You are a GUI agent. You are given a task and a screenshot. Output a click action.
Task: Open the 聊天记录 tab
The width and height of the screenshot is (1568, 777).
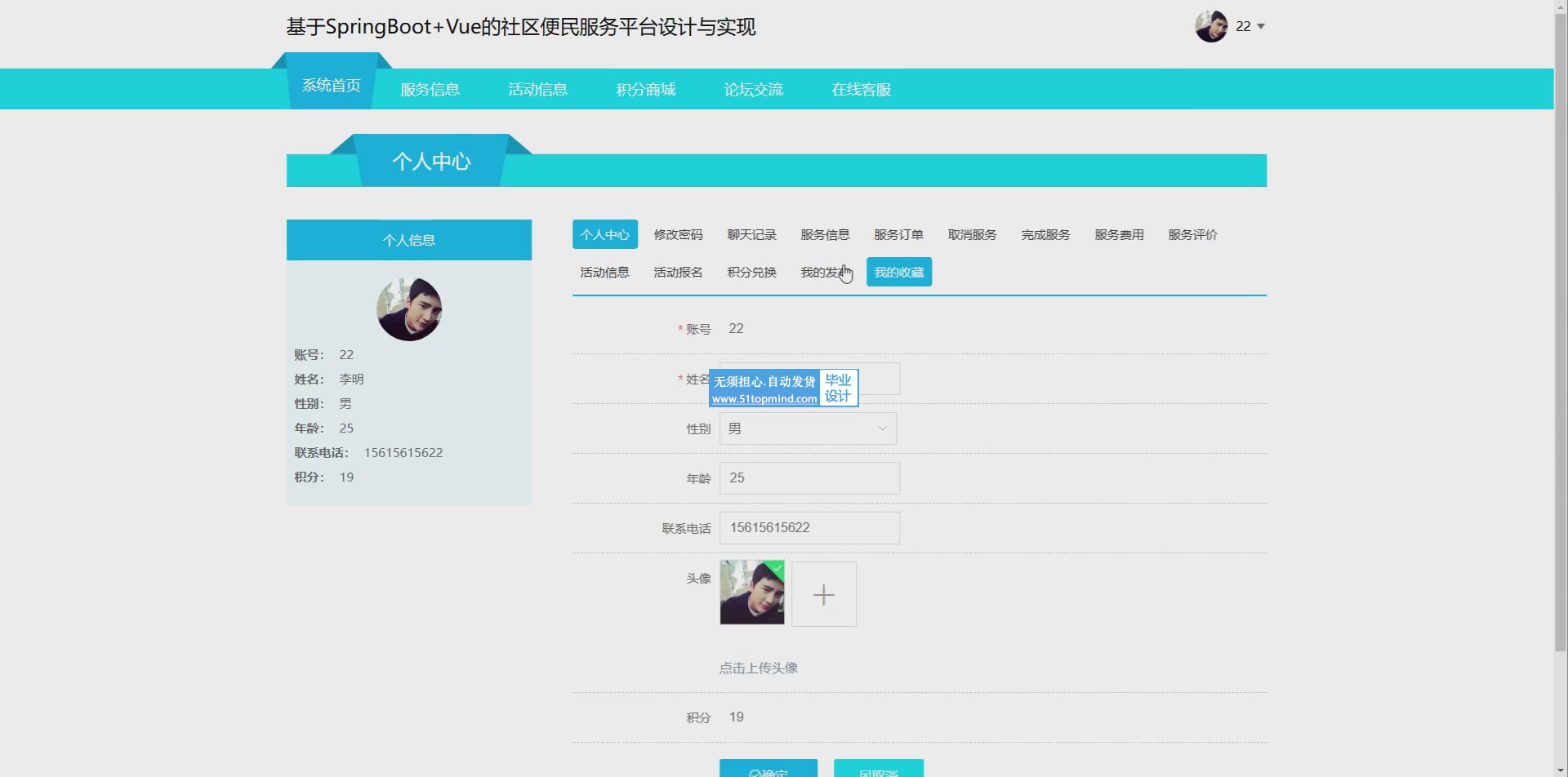pos(751,235)
